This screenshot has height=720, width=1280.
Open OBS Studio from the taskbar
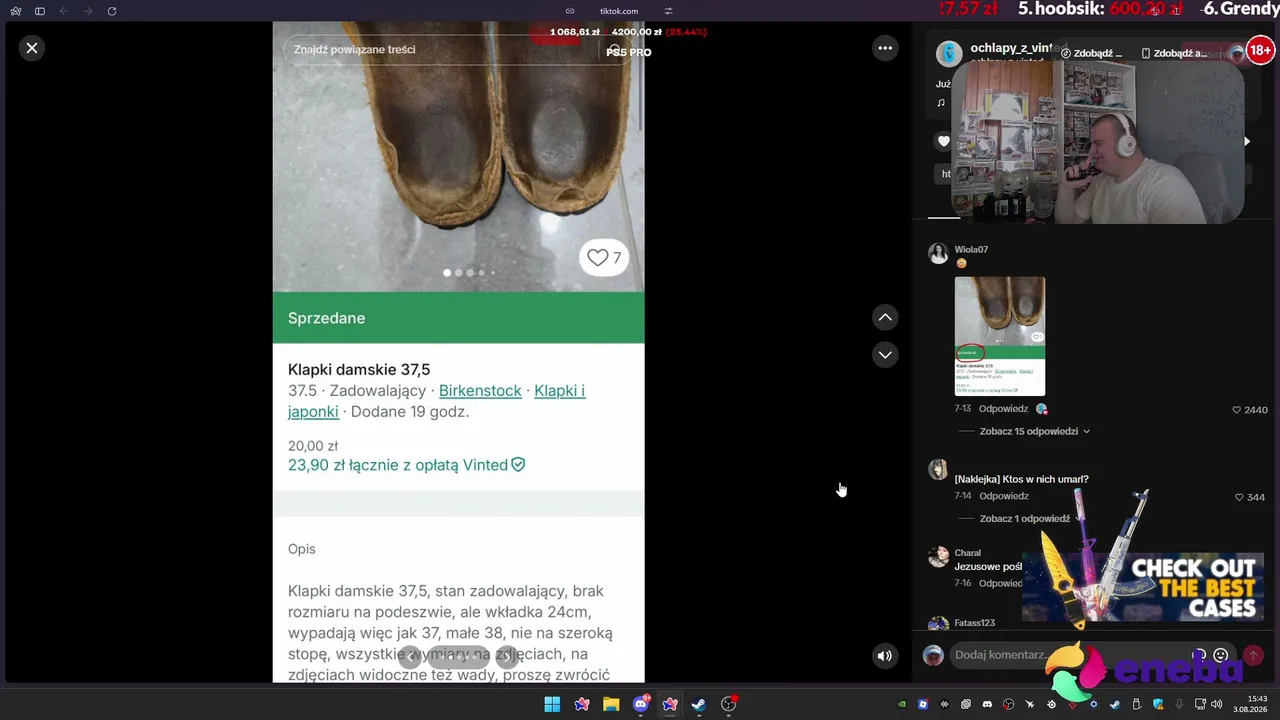tap(729, 705)
